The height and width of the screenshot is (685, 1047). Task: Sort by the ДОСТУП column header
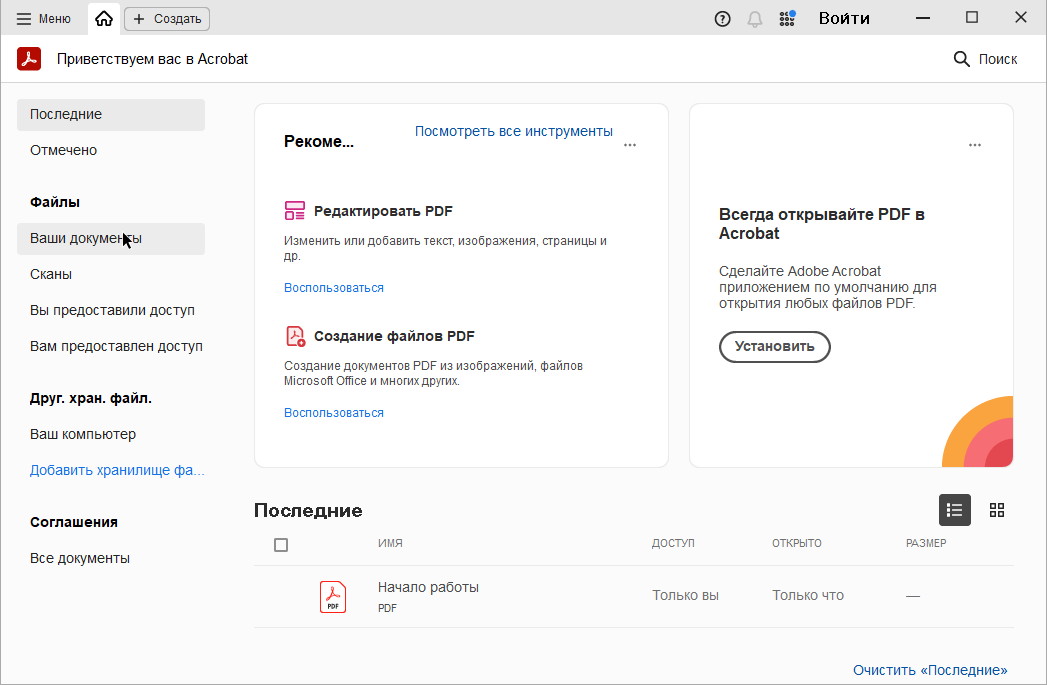[x=673, y=543]
